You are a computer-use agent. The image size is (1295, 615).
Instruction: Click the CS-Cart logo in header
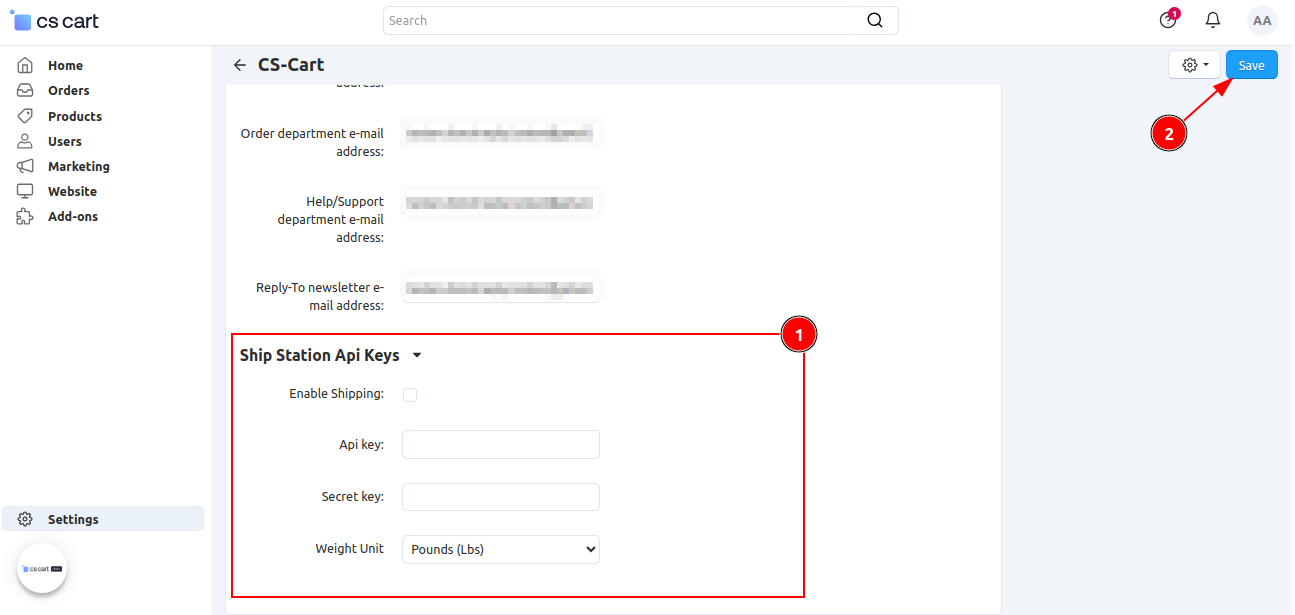(55, 21)
